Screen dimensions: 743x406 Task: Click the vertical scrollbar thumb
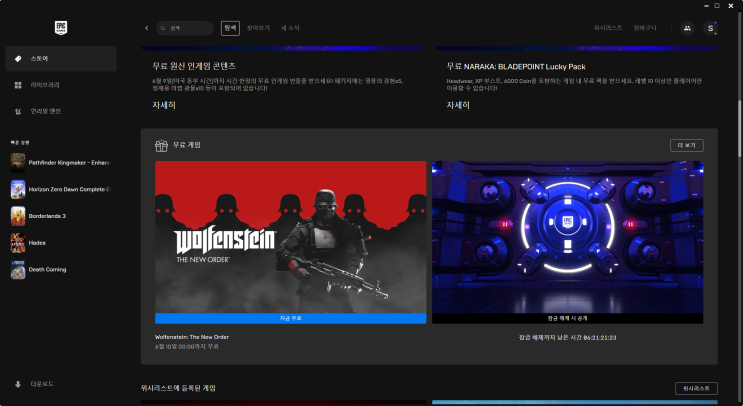tap(739, 128)
